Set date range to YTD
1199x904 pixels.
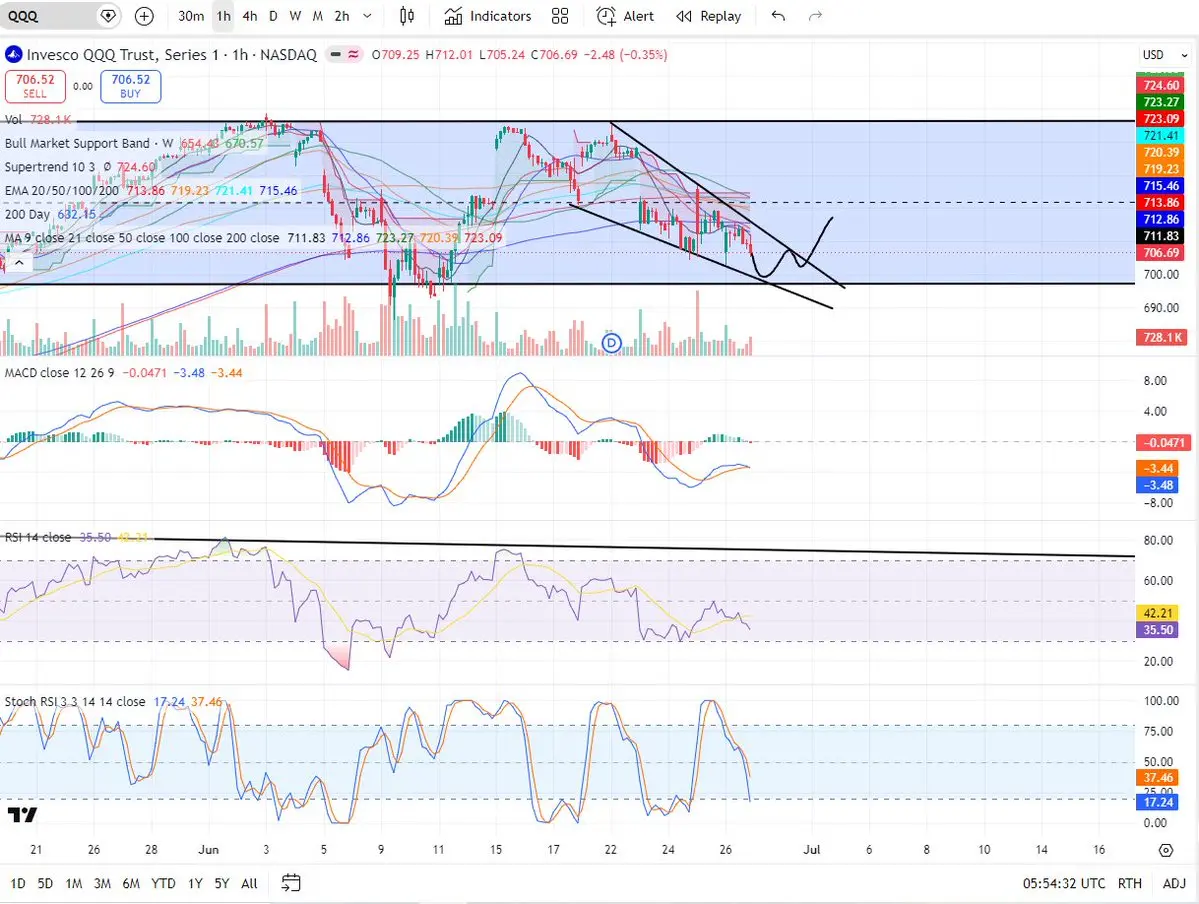point(163,883)
